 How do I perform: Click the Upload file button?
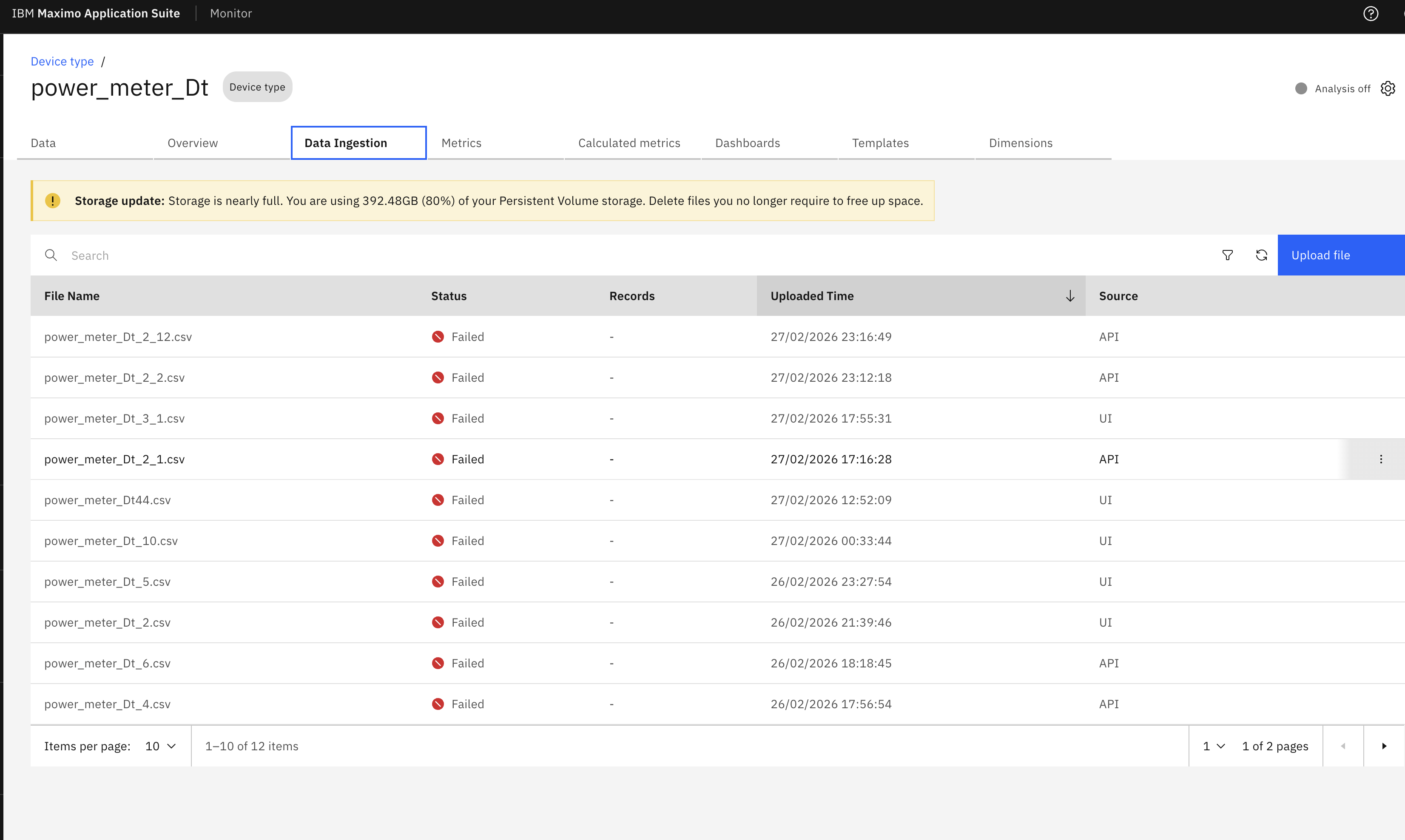[x=1340, y=255]
